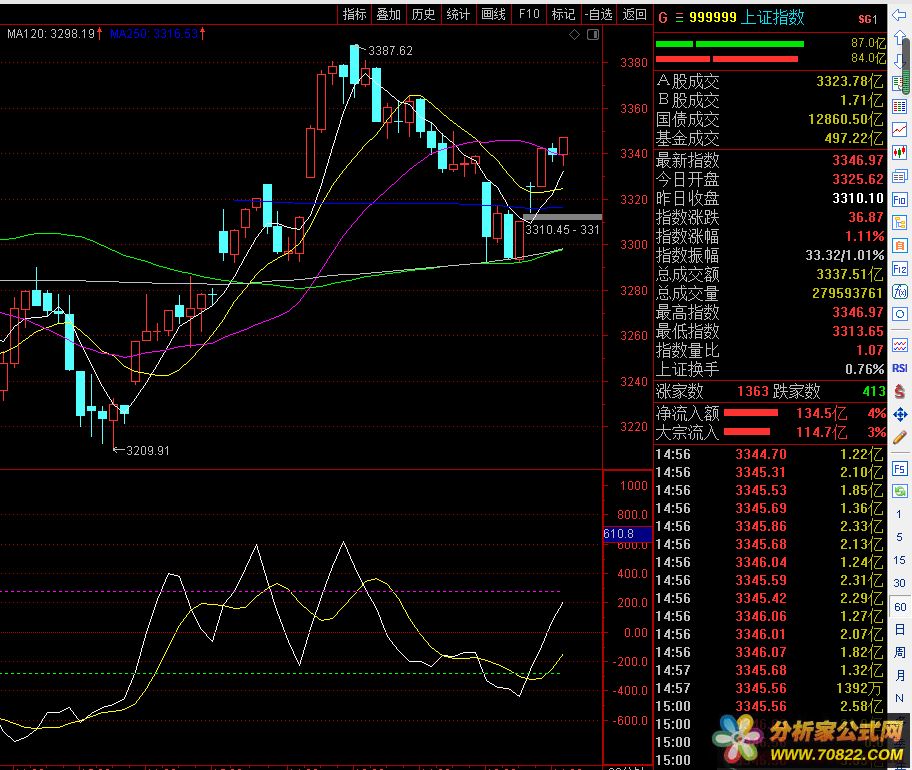This screenshot has width=912, height=770.
Task: Click the 3209.91 low price label
Action: click(148, 451)
